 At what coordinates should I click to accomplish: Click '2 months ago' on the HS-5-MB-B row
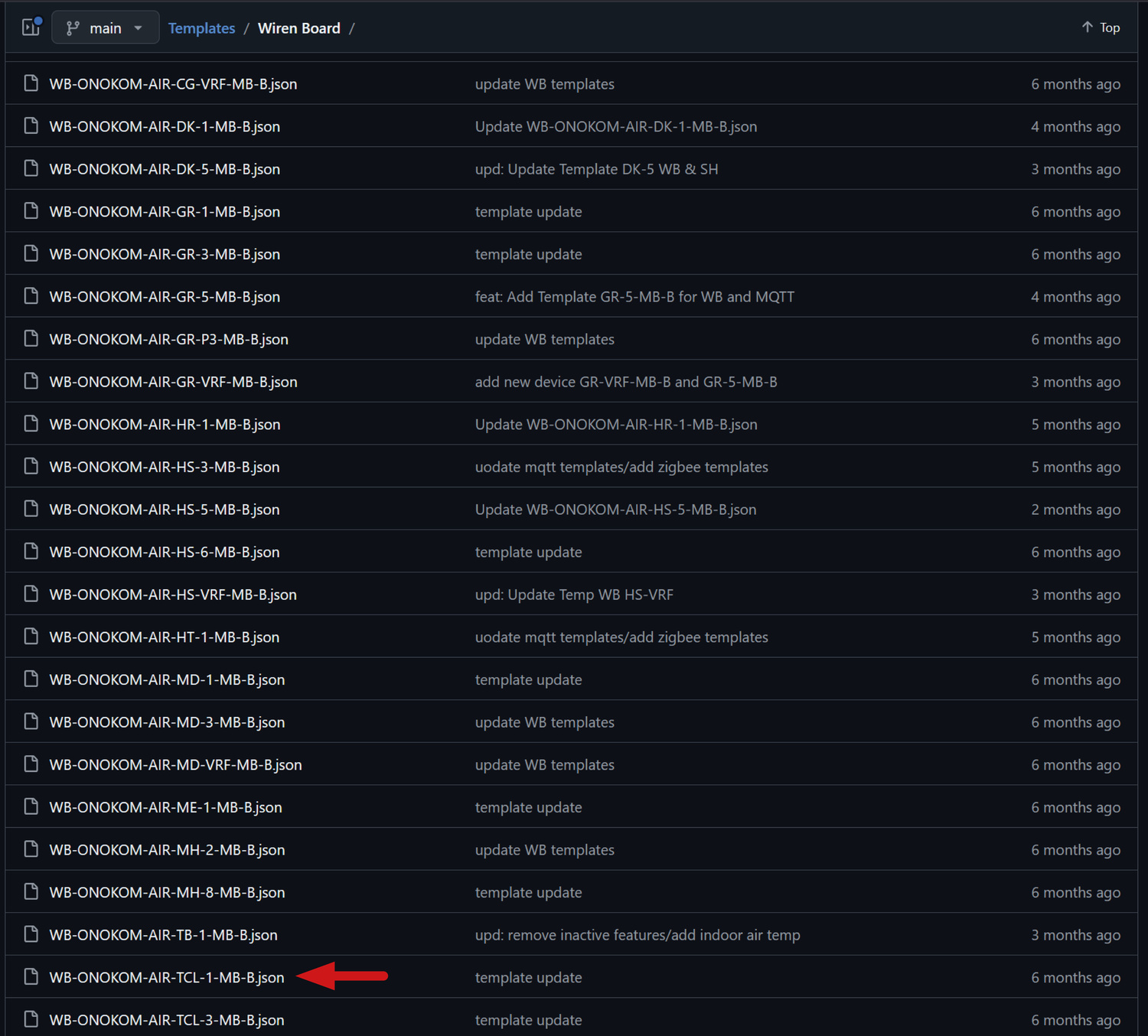click(x=1075, y=510)
